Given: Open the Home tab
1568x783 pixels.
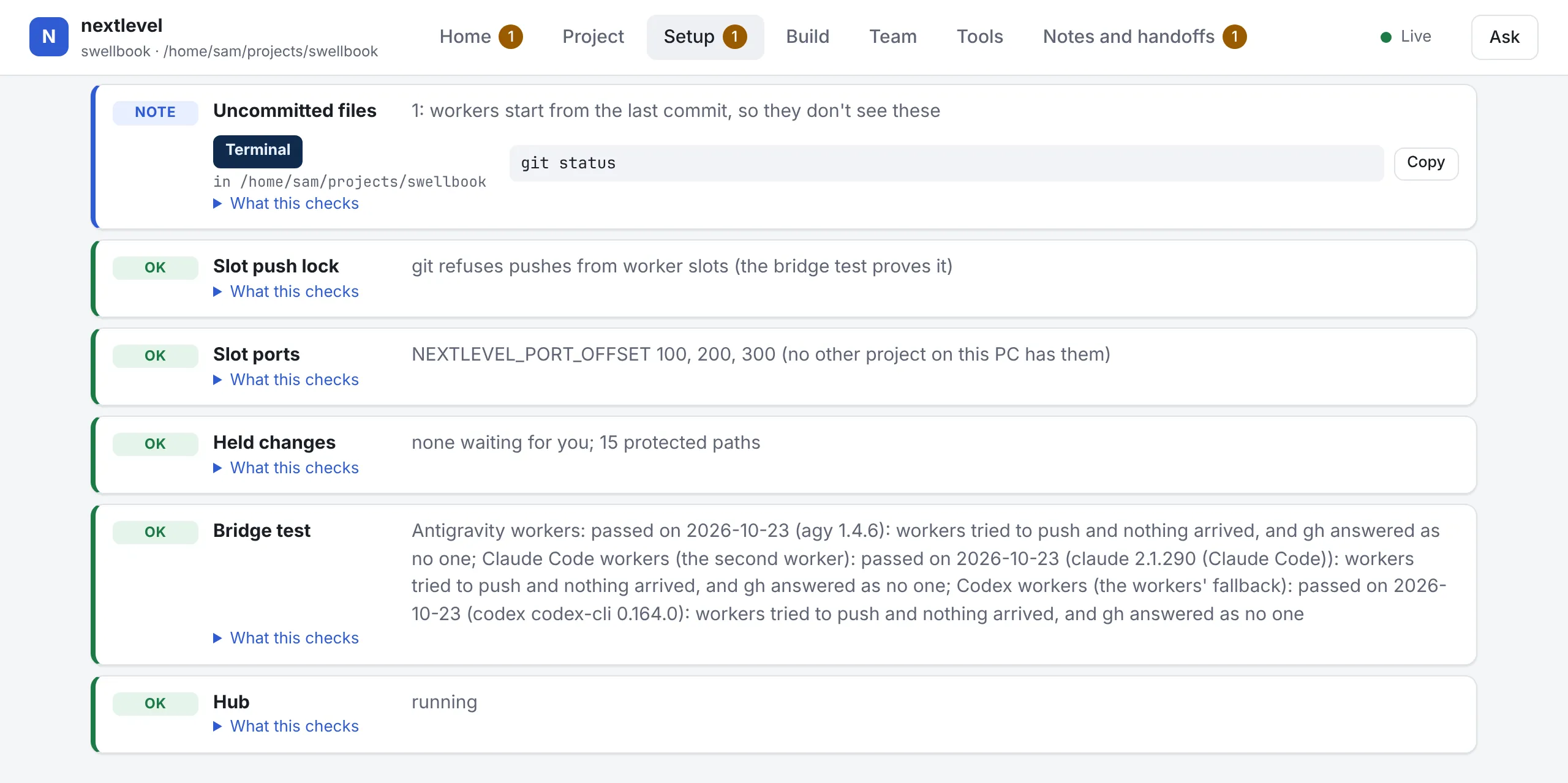Looking at the screenshot, I should tap(481, 37).
